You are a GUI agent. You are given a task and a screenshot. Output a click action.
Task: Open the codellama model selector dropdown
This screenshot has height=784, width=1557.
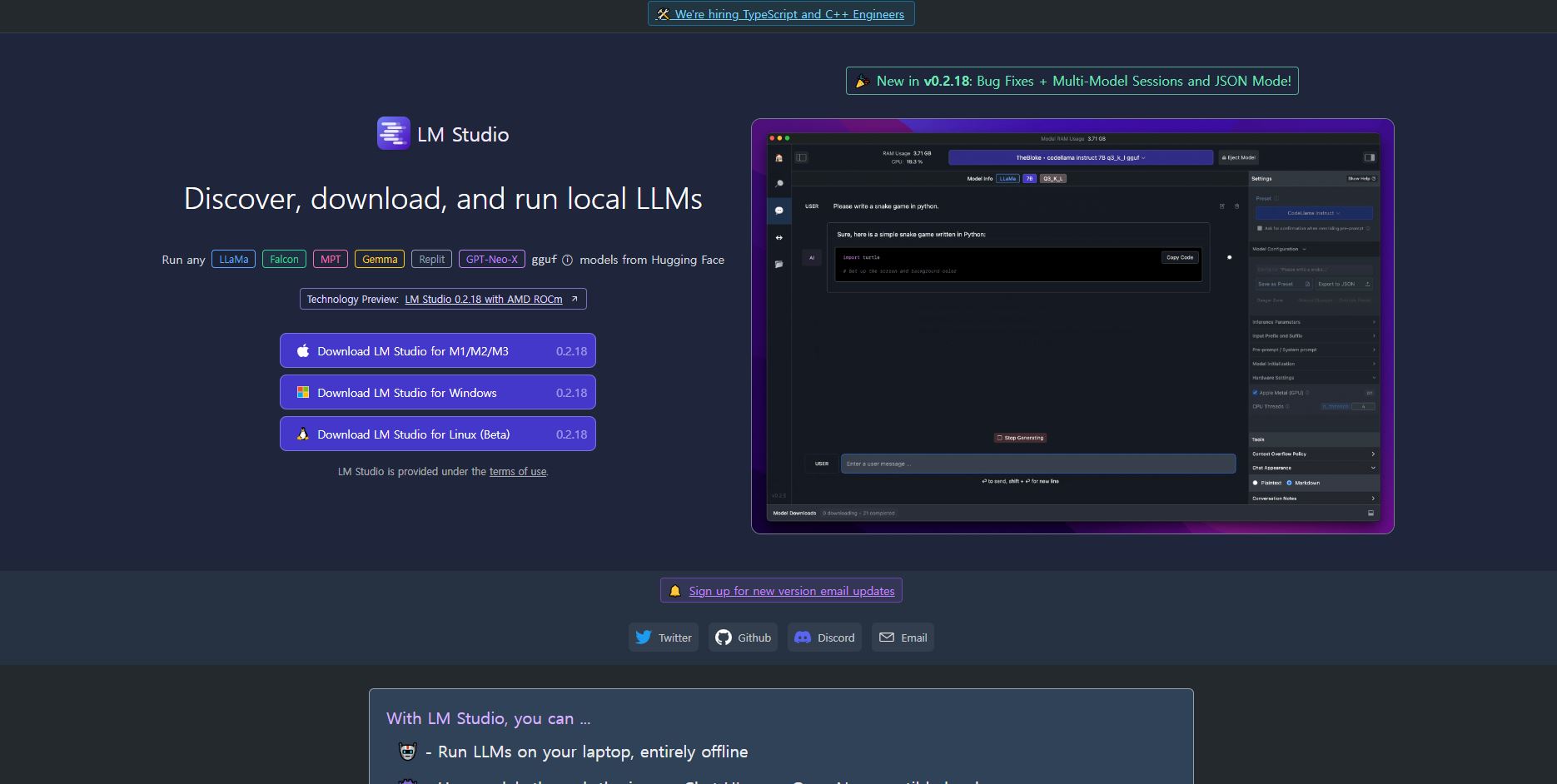(1080, 157)
